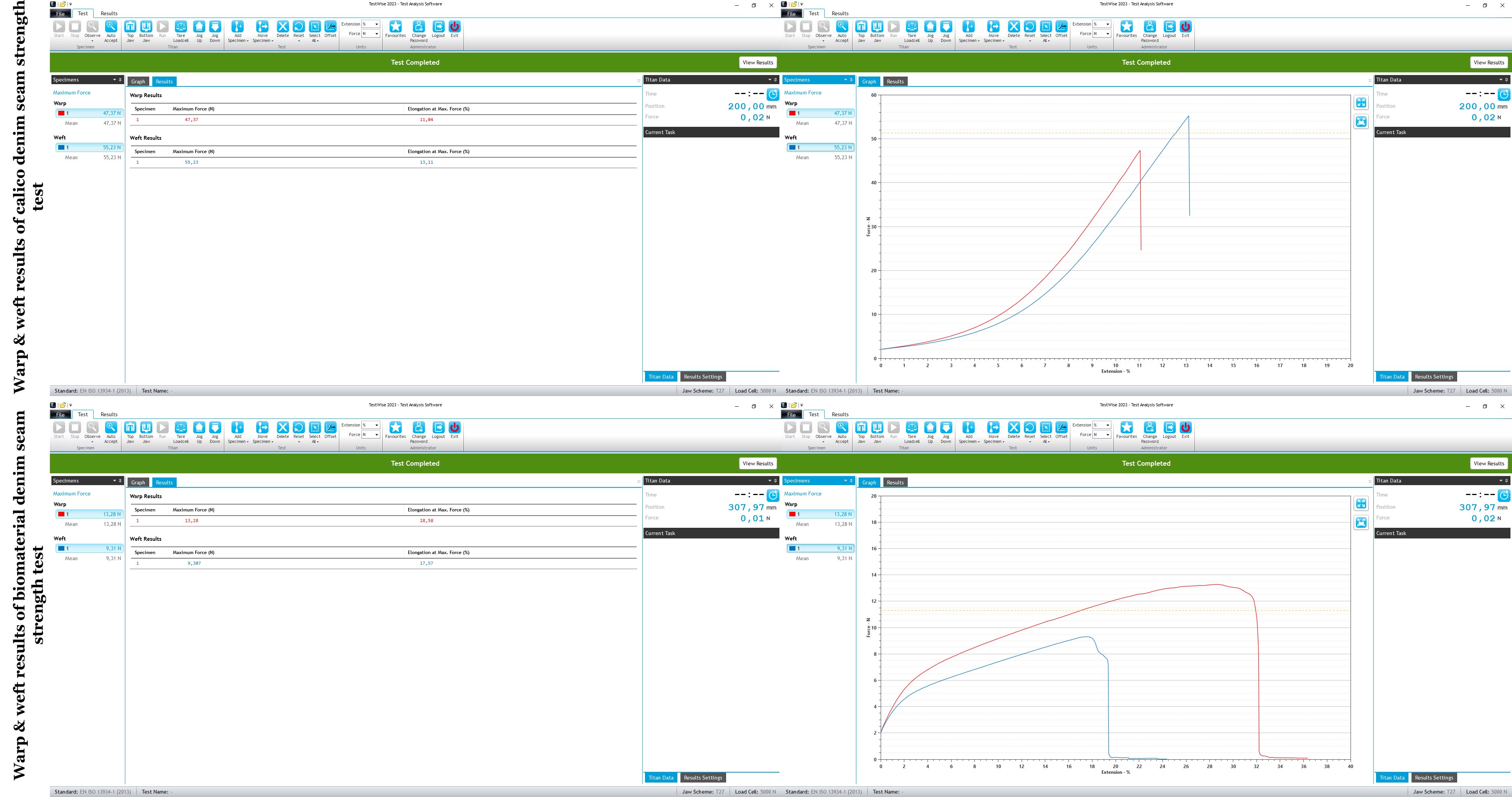Viewport: 1512px width, 797px height.
Task: Switch to Results tab in calico graph window
Action: tap(895, 81)
